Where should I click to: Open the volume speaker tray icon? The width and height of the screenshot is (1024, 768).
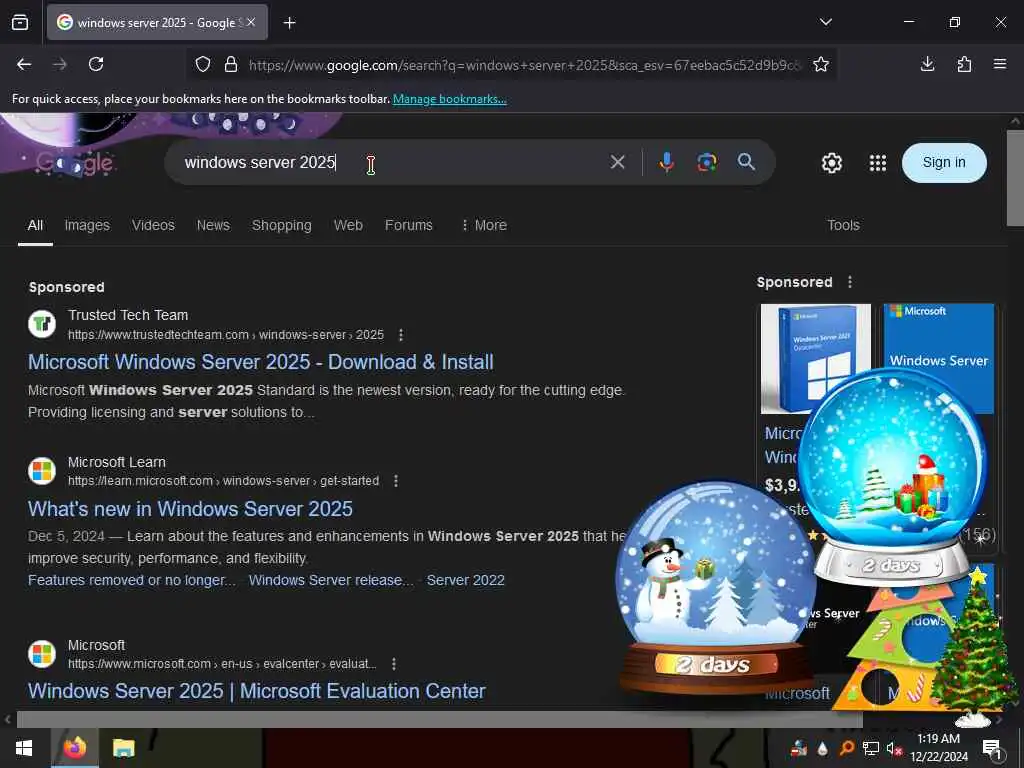pos(894,748)
